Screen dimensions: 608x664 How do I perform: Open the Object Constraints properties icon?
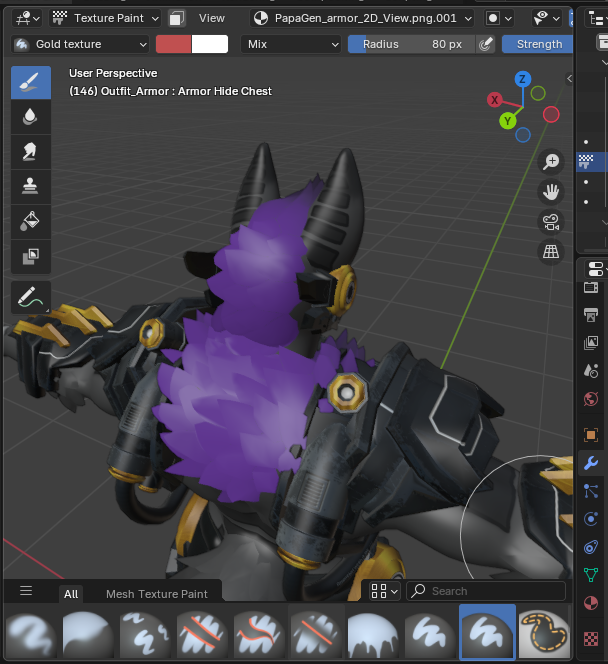point(591,547)
